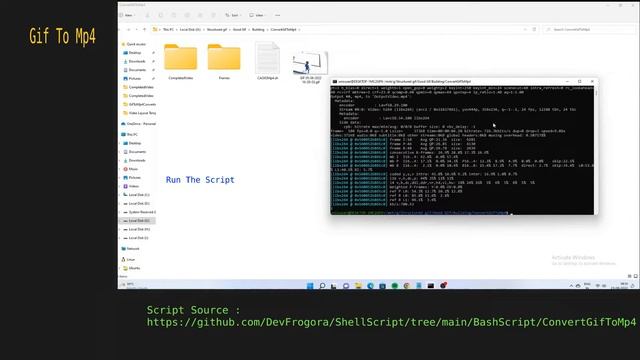Click Good Gif in the address breadcrumb
The image size is (640, 360).
(240, 29)
